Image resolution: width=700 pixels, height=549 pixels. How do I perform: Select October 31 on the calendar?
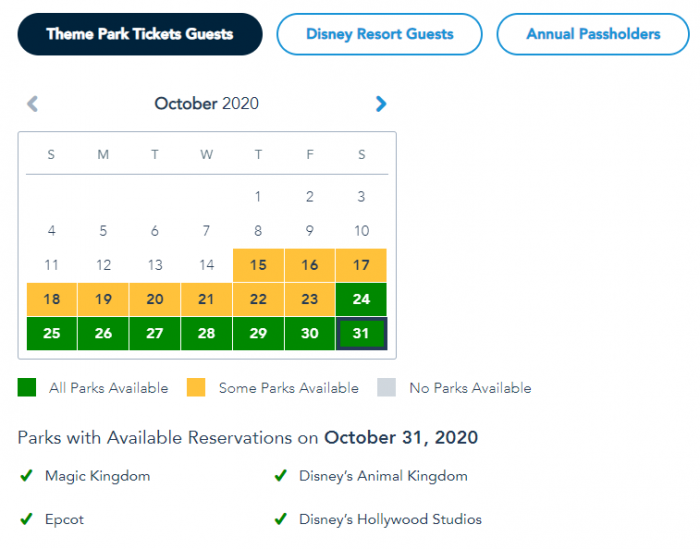pyautogui.click(x=361, y=333)
